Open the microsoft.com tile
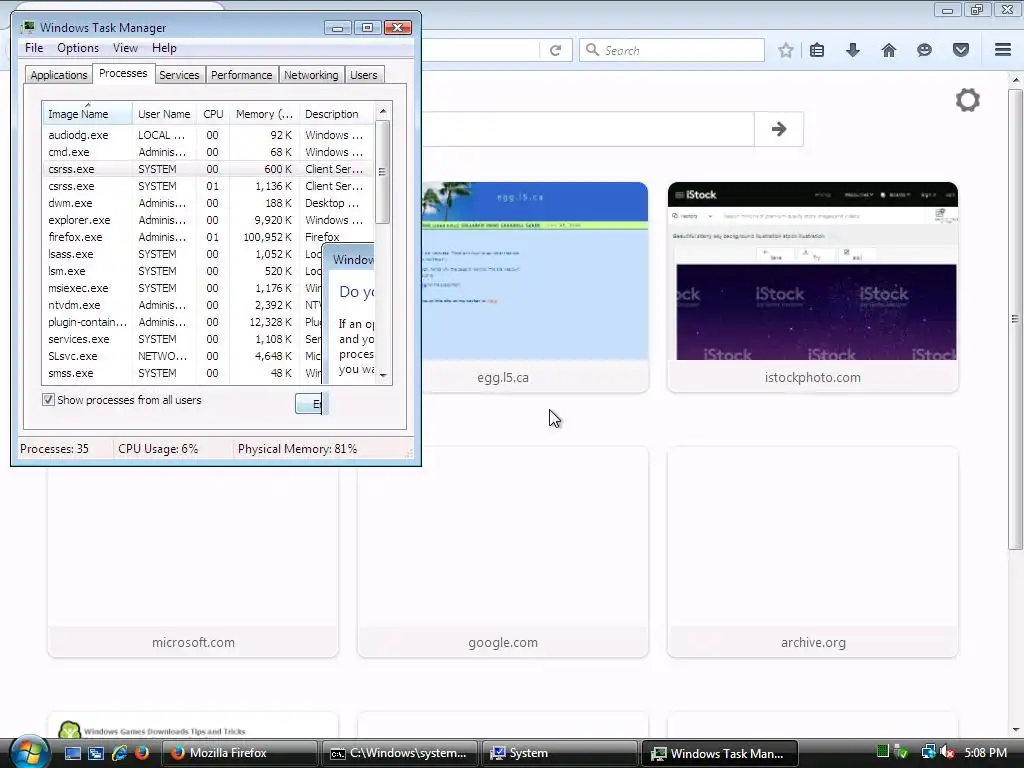Image resolution: width=1024 pixels, height=768 pixels. [x=193, y=562]
